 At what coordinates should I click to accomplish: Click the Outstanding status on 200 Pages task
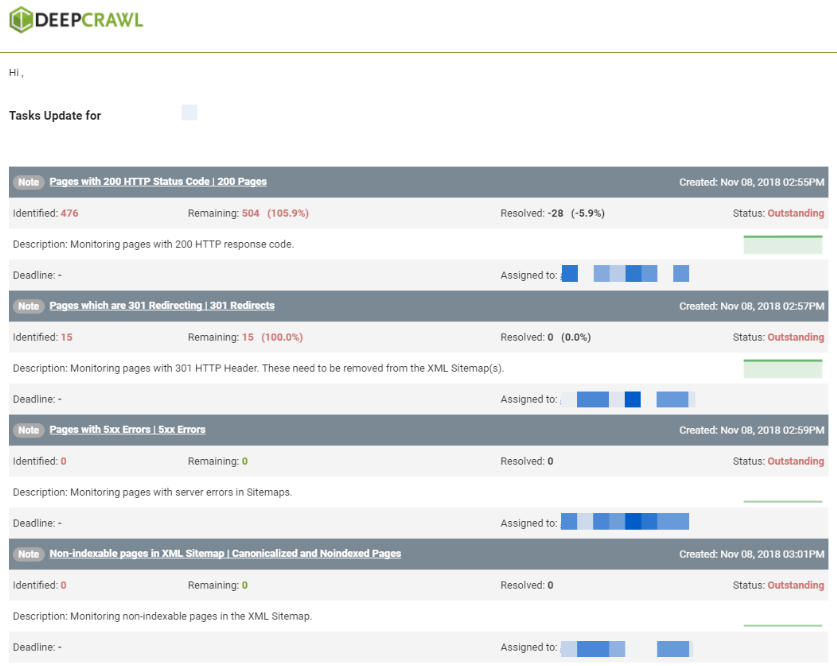click(797, 213)
